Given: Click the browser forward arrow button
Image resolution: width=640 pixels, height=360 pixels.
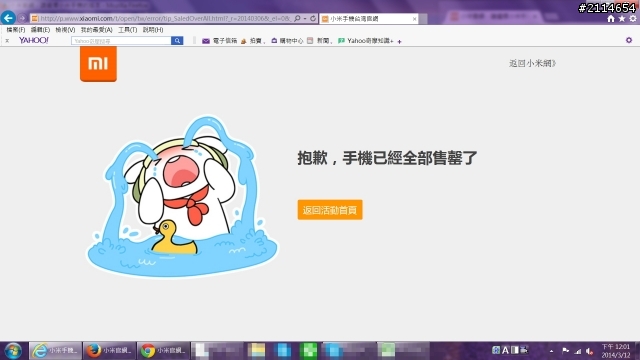Looking at the screenshot, I should click(22, 18).
